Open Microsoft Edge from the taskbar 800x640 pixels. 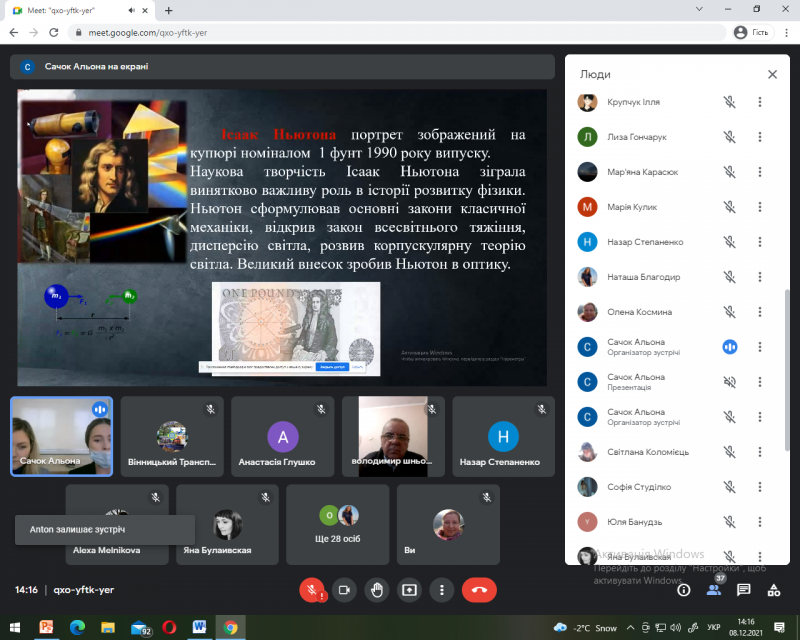tap(77, 627)
